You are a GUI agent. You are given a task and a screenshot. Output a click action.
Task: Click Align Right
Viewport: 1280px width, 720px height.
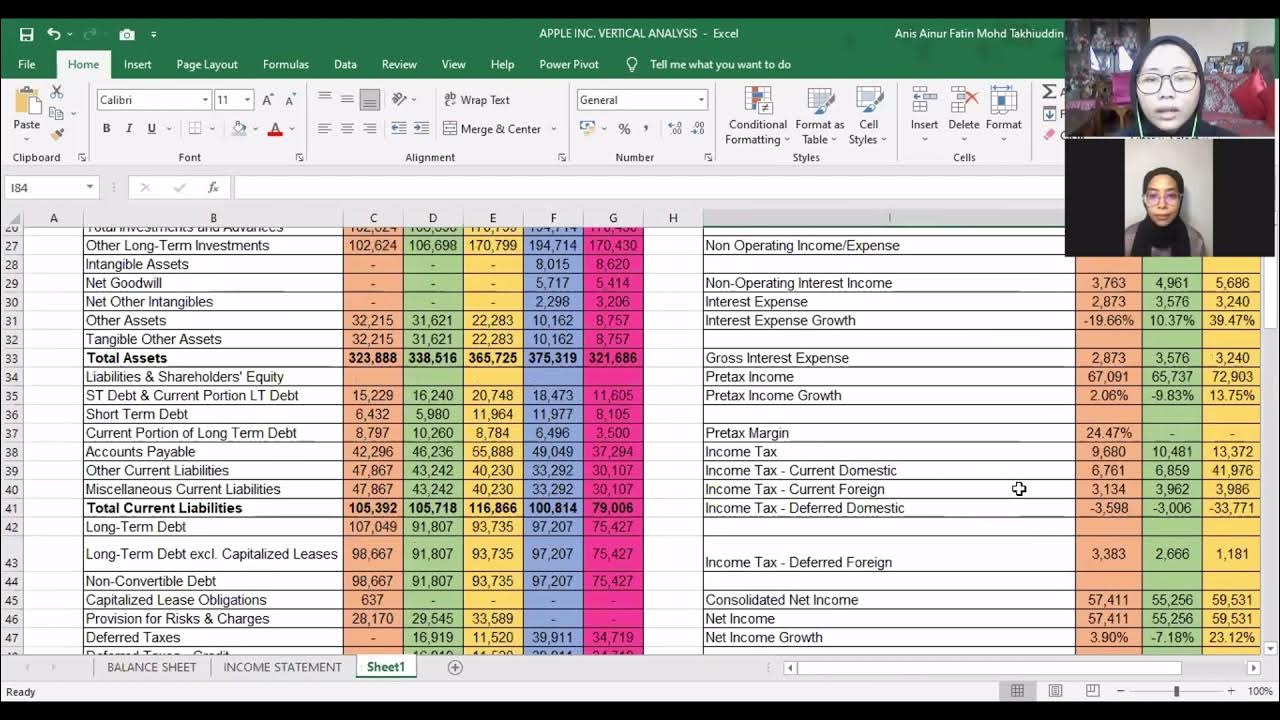pyautogui.click(x=369, y=128)
